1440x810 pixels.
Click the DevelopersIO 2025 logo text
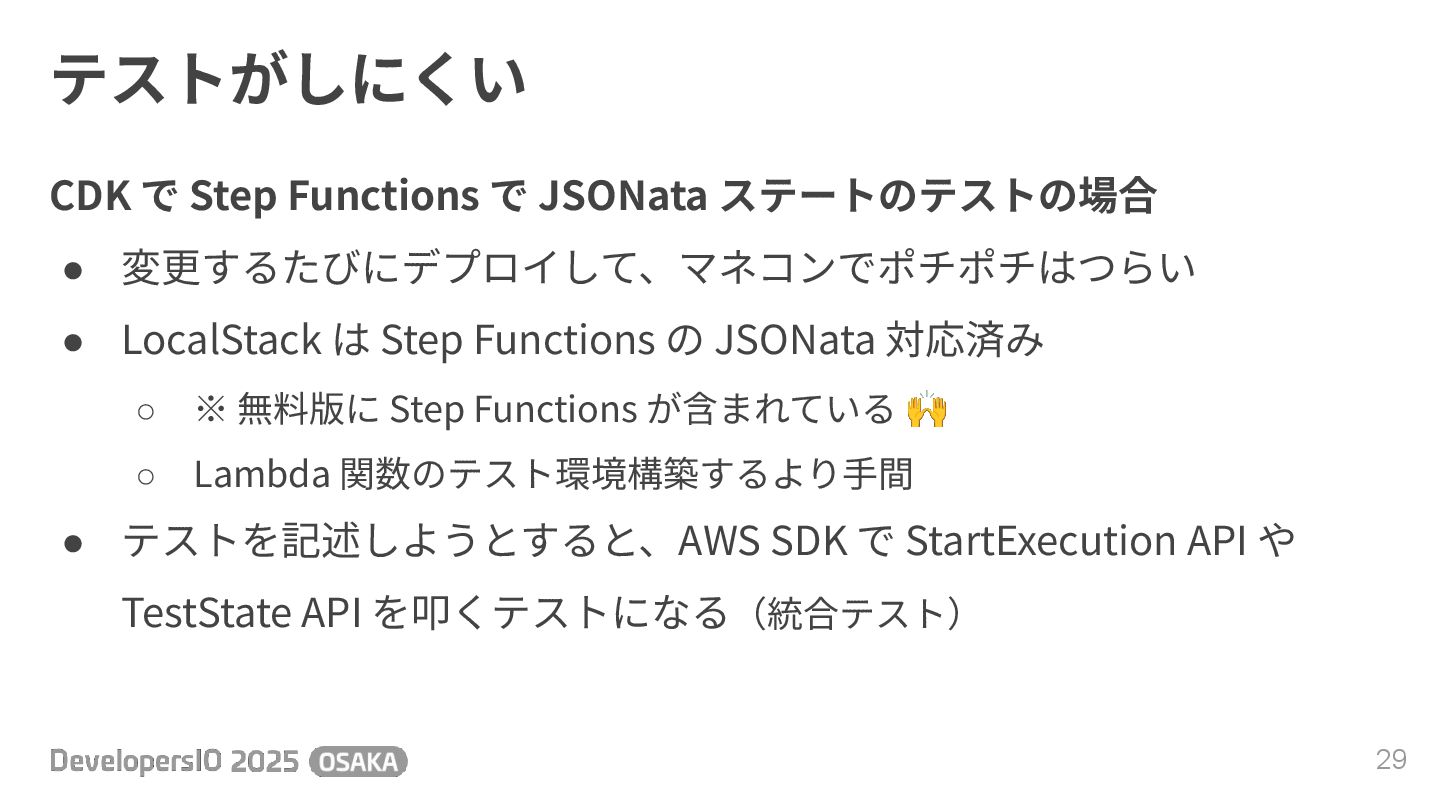click(x=174, y=762)
